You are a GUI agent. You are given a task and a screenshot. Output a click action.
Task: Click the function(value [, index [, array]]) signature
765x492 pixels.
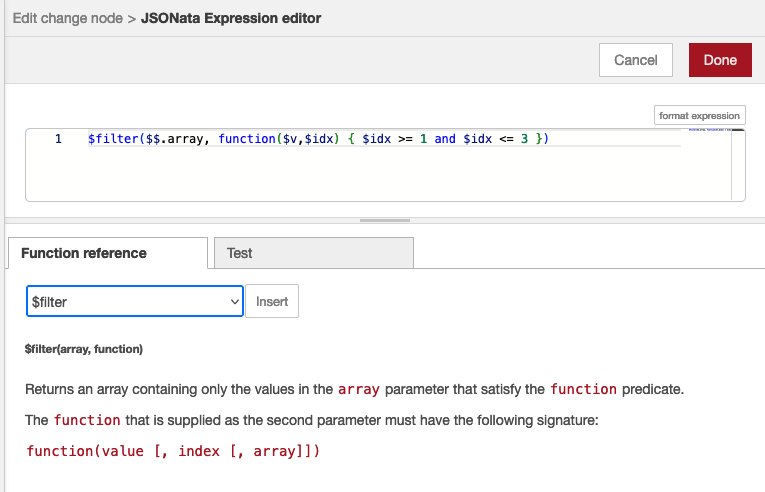tap(173, 451)
